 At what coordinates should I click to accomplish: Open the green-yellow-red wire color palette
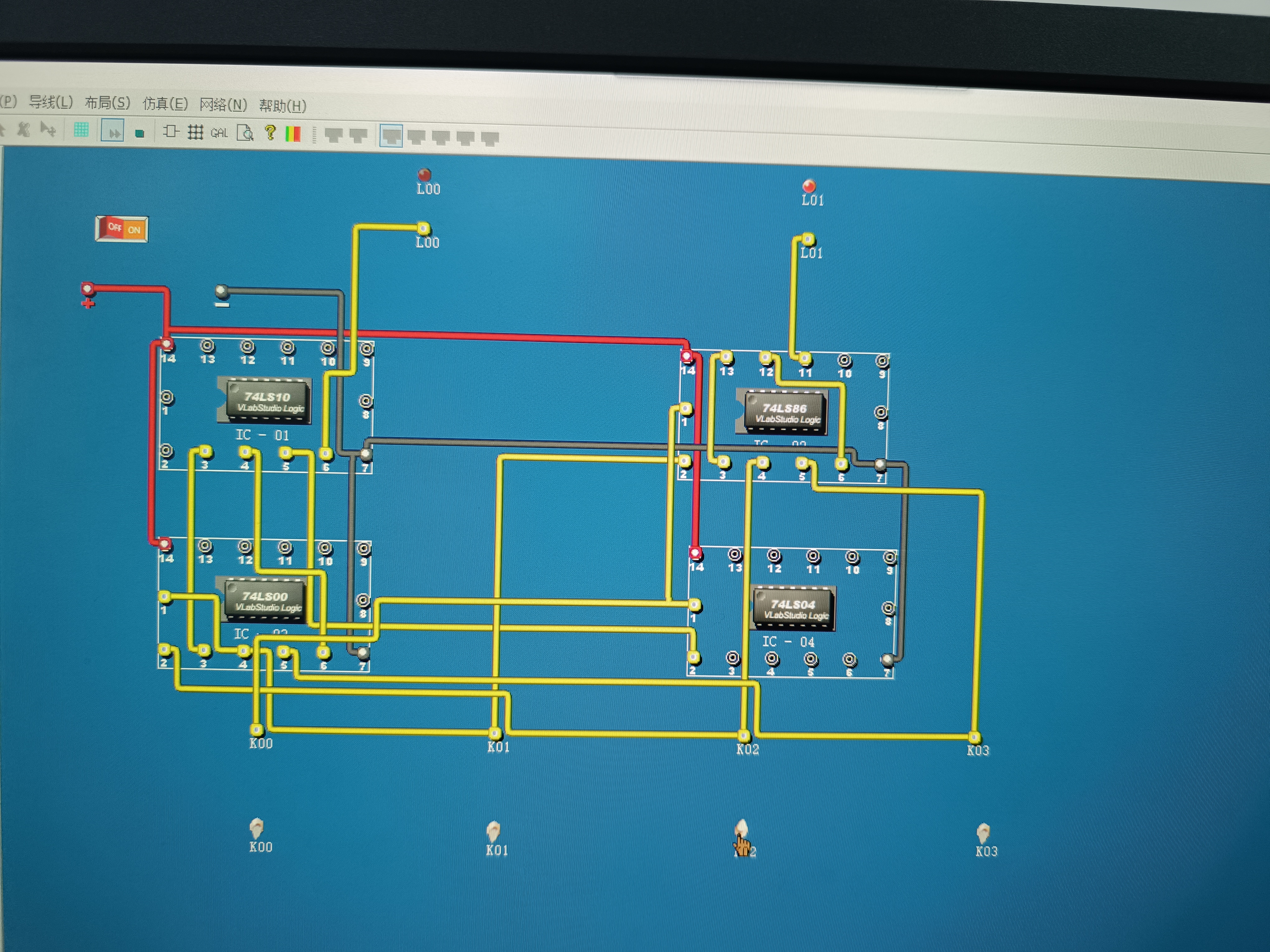pyautogui.click(x=293, y=134)
